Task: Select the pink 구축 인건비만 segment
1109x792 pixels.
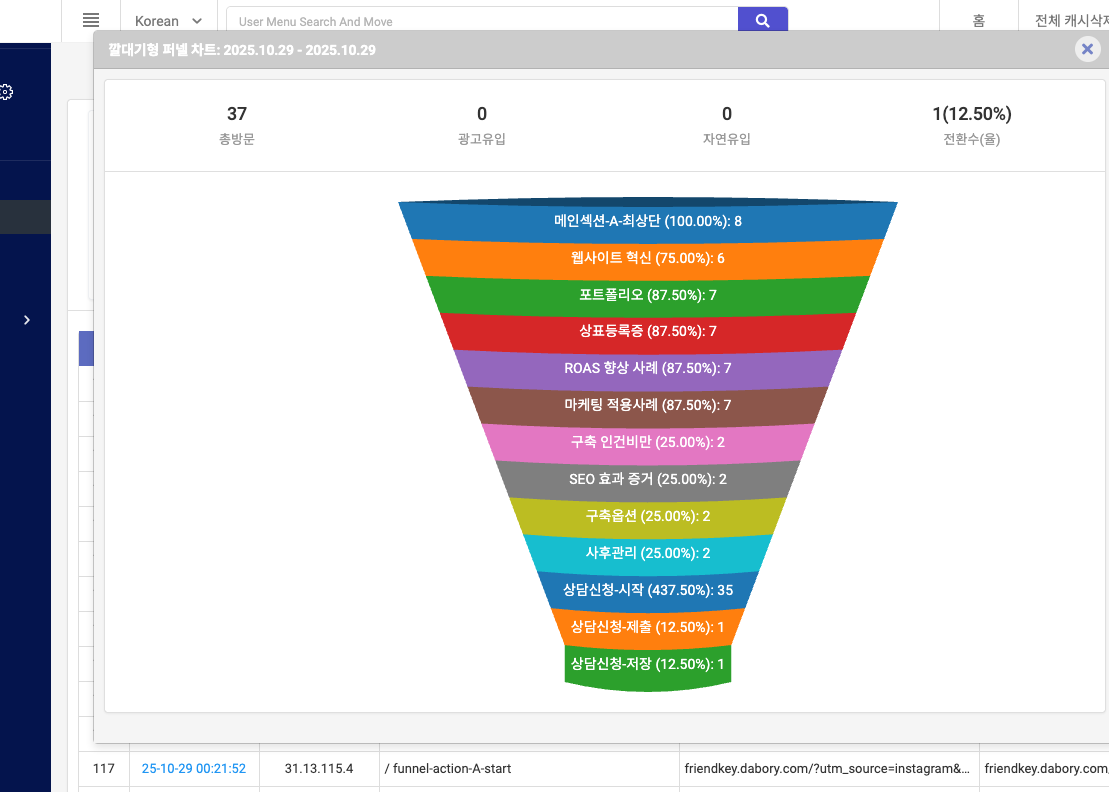Action: (647, 442)
